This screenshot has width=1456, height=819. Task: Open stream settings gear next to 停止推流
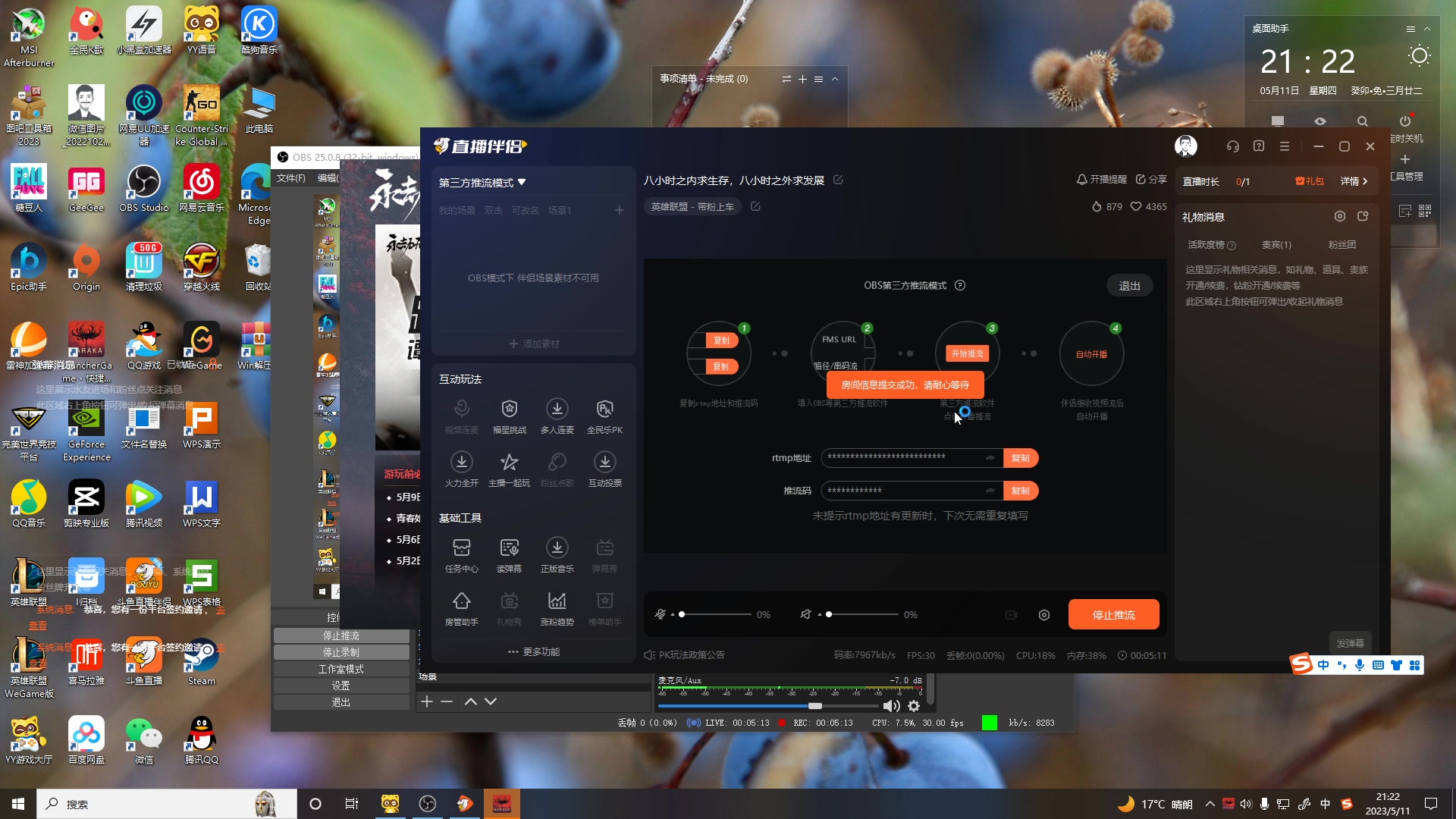(x=1044, y=615)
